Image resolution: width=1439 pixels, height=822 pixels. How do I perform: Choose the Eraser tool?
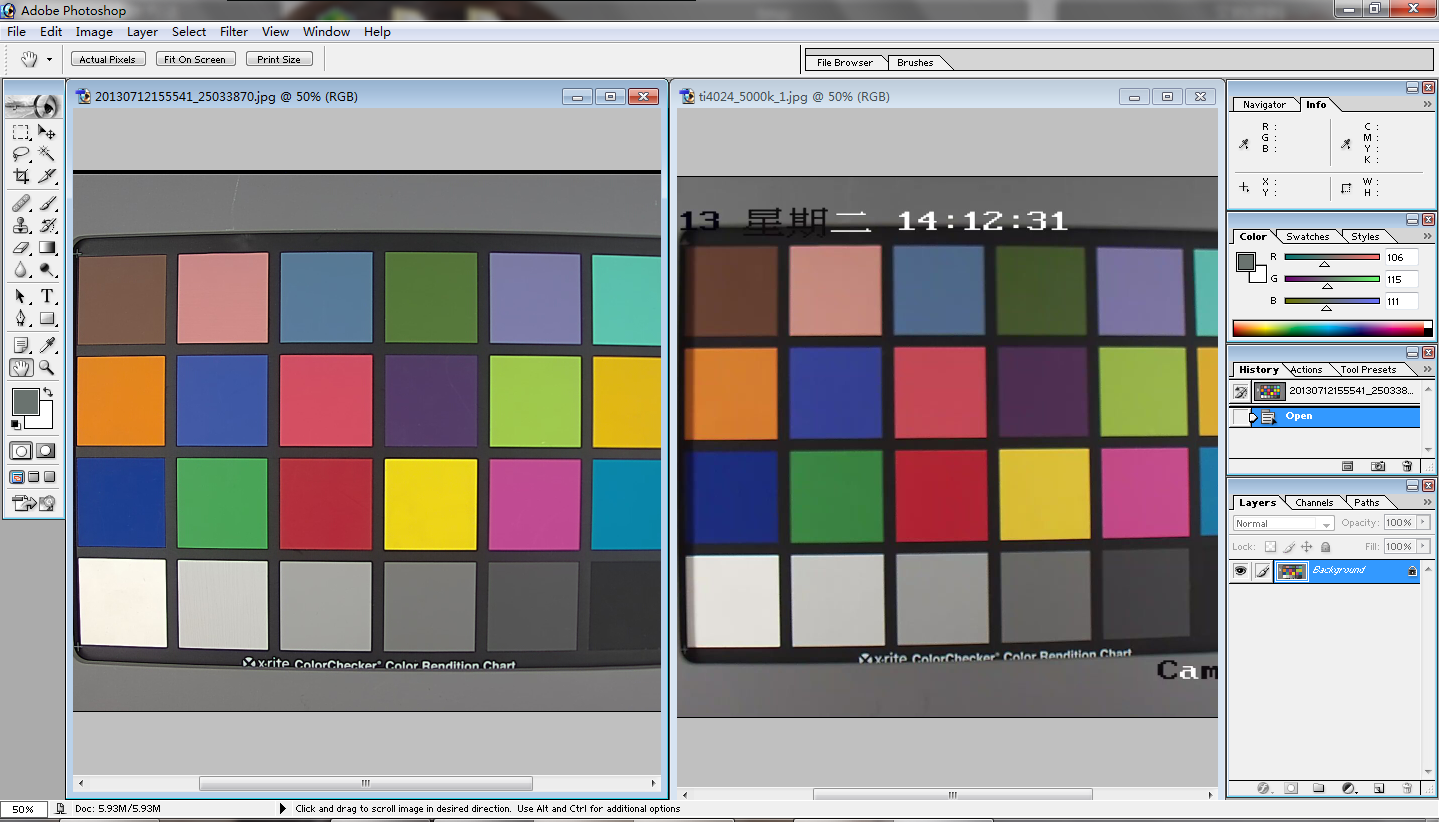[20, 248]
